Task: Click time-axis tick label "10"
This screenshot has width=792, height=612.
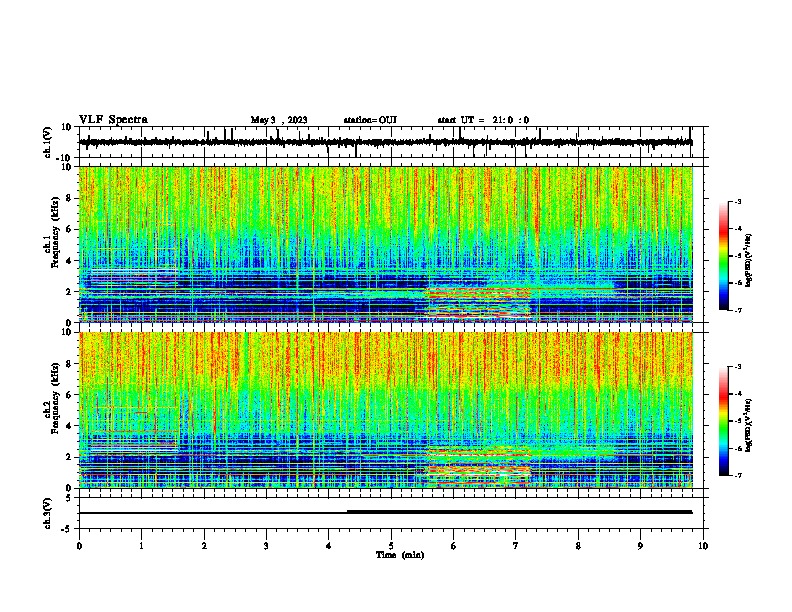Action: [x=703, y=546]
